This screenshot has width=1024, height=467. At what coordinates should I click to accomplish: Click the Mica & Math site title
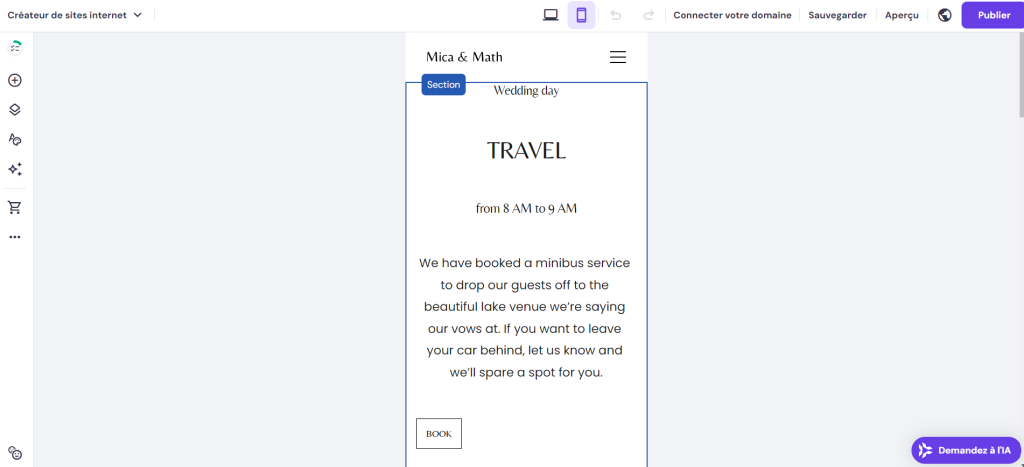click(x=464, y=57)
